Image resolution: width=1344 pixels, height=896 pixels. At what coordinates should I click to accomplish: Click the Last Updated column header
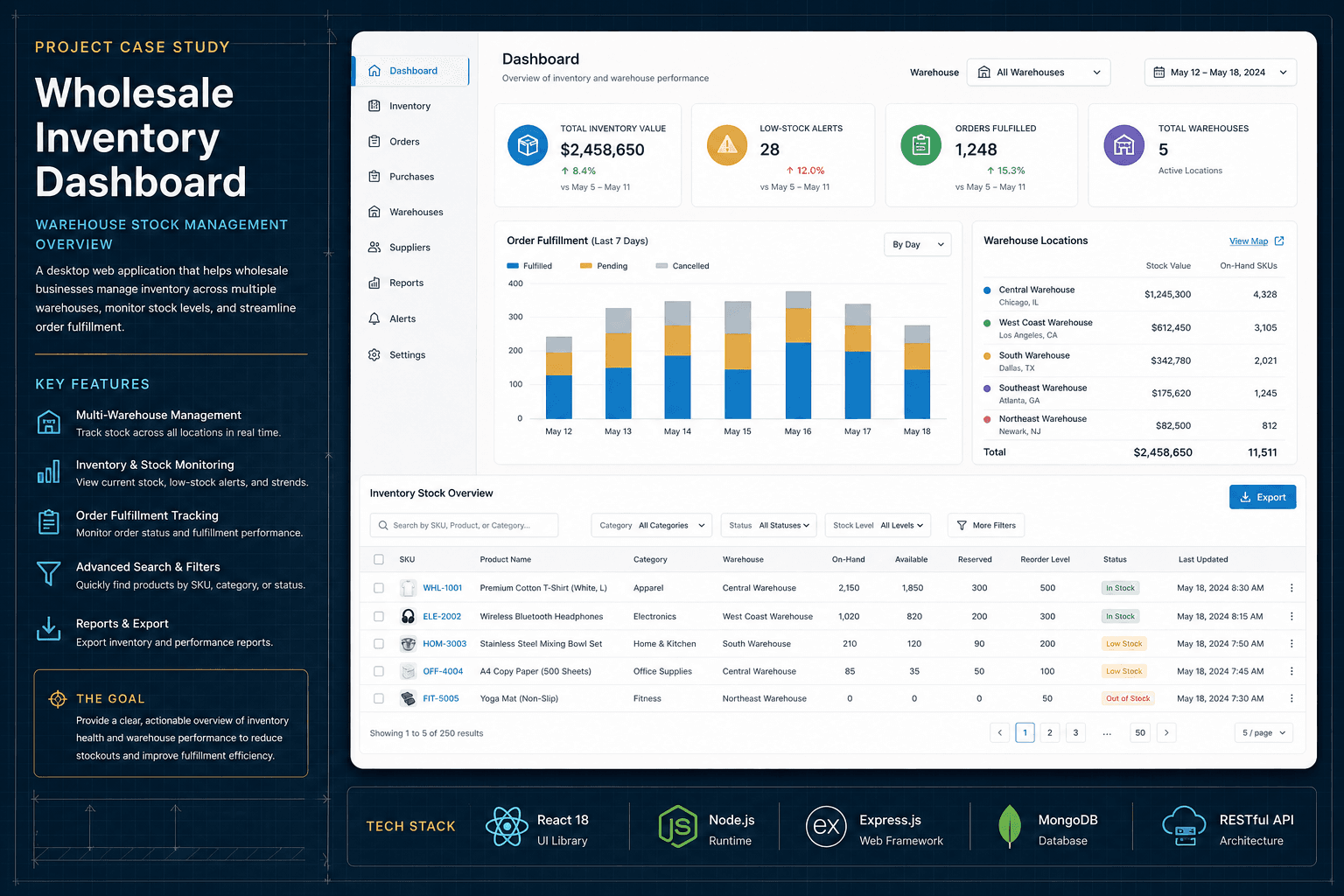tap(1203, 559)
